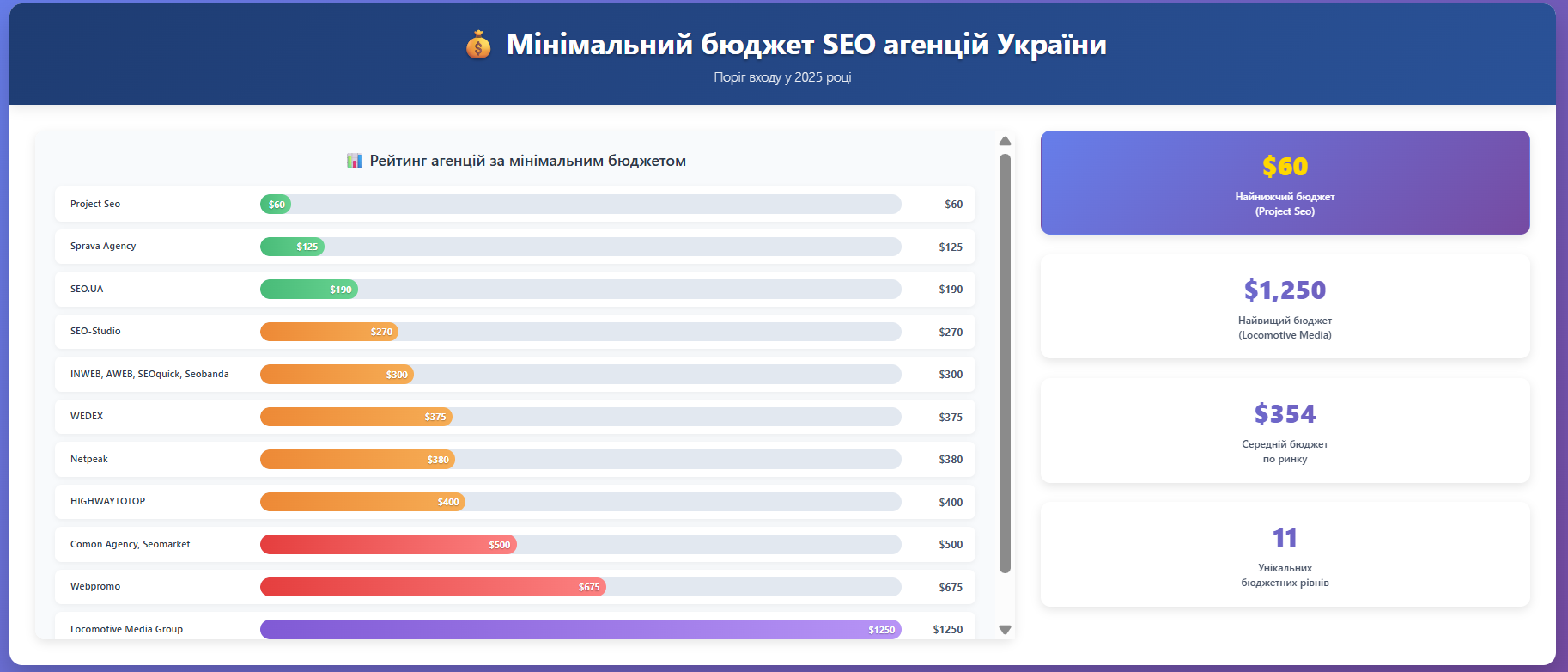The width and height of the screenshot is (1568, 672).
Task: Select the SEO.UA agency row
Action: pyautogui.click(x=87, y=289)
